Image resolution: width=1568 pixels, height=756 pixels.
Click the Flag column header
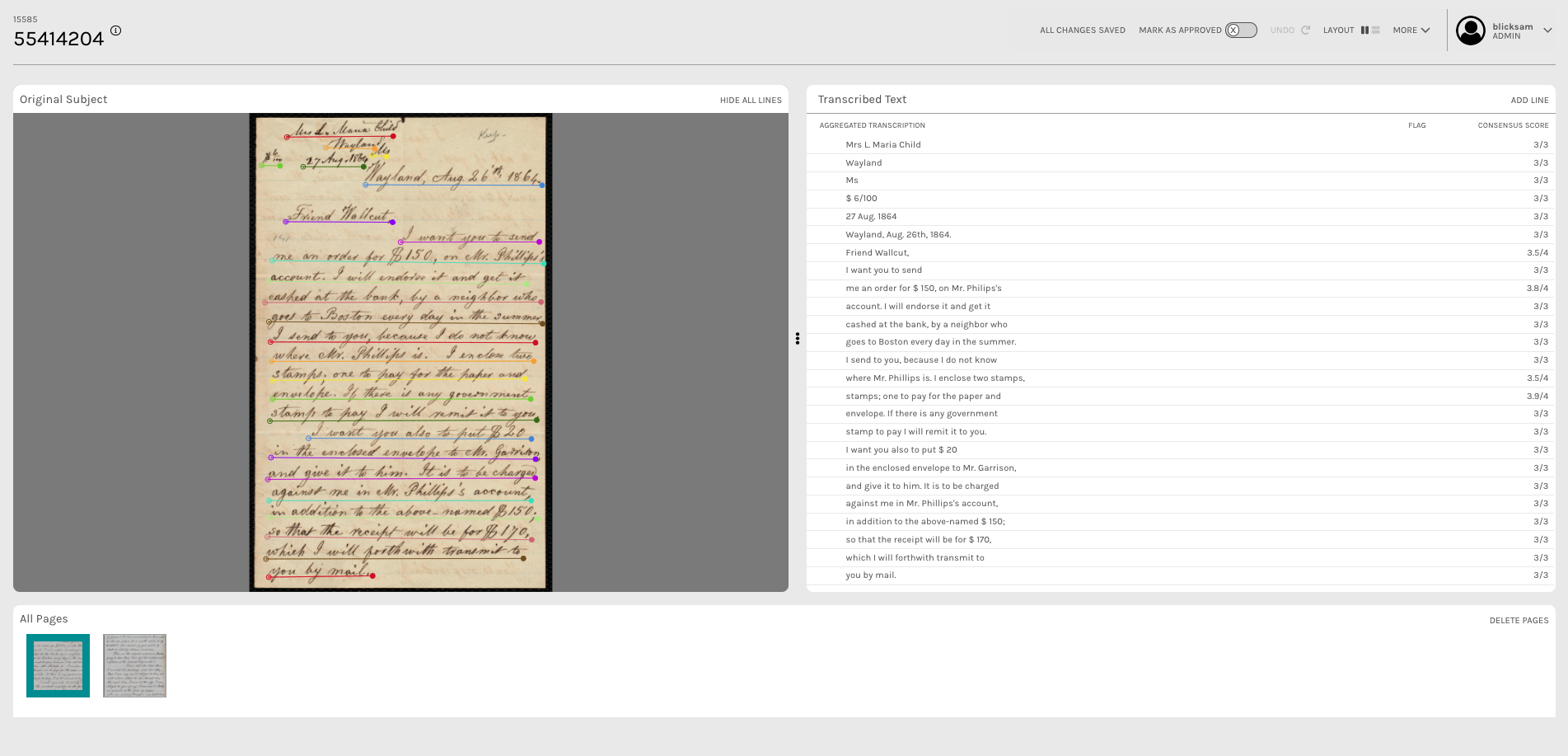click(x=1416, y=126)
